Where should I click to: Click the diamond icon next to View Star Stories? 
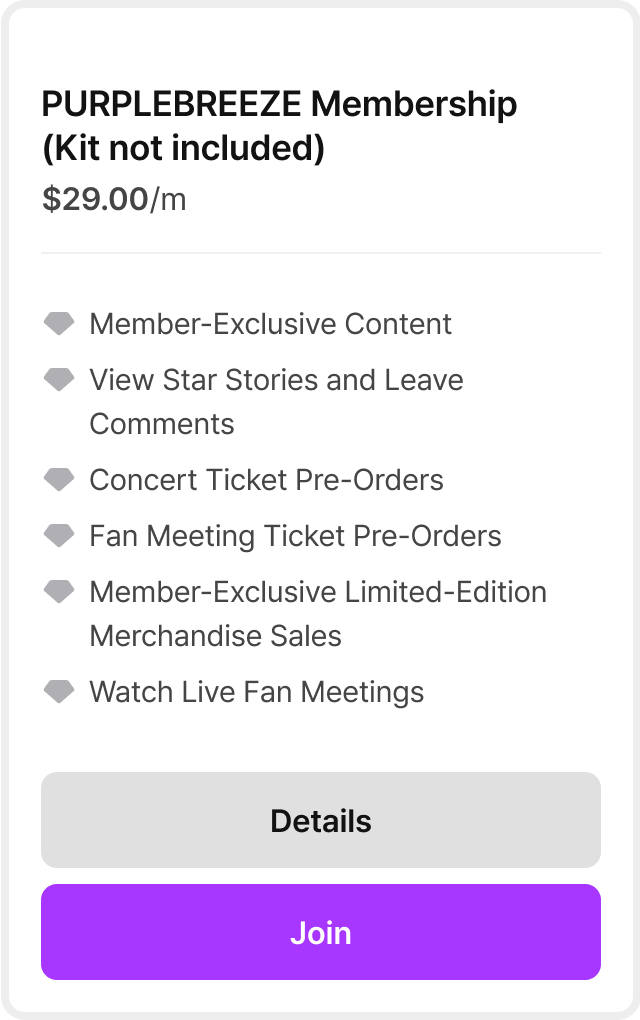(x=59, y=379)
